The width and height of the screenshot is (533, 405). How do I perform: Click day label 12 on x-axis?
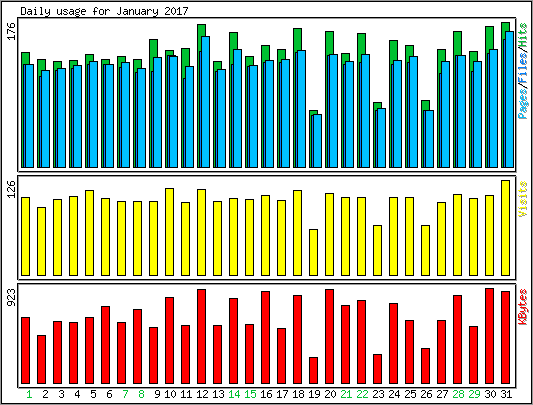(202, 394)
